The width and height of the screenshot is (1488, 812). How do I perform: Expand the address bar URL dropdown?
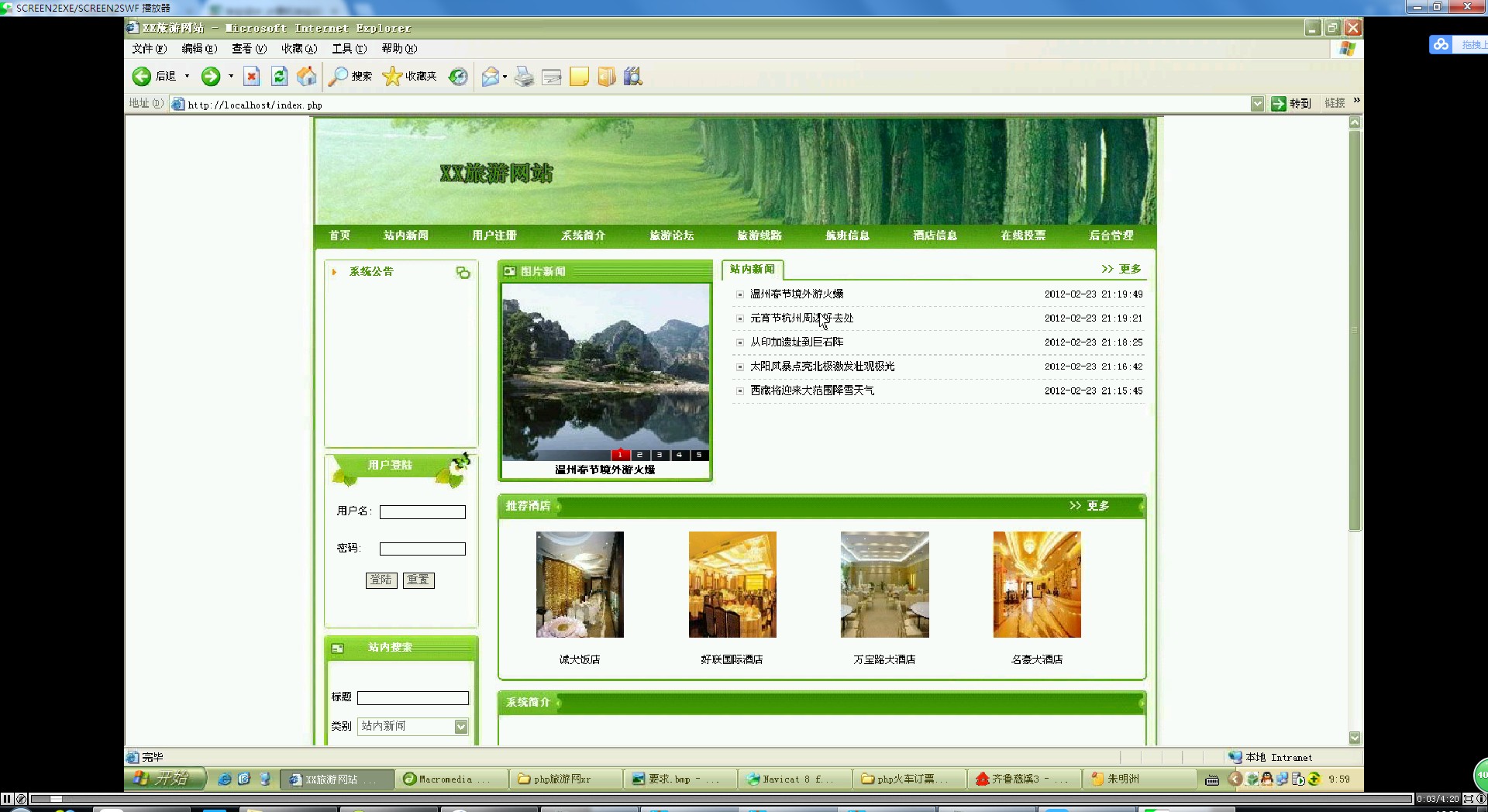tap(1257, 104)
